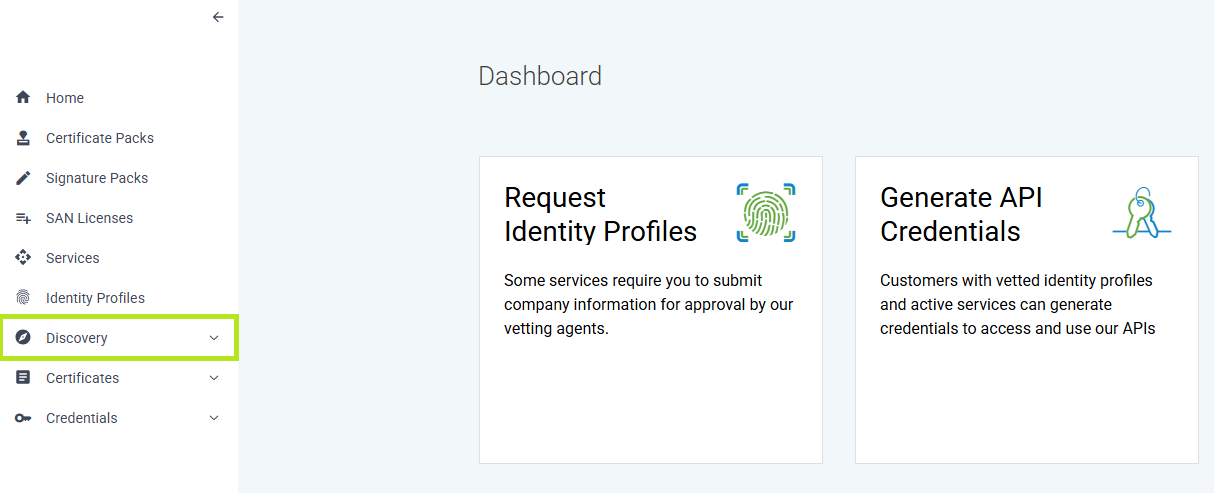The width and height of the screenshot is (1214, 493).
Task: Click the Signature Packs pencil icon
Action: click(23, 178)
